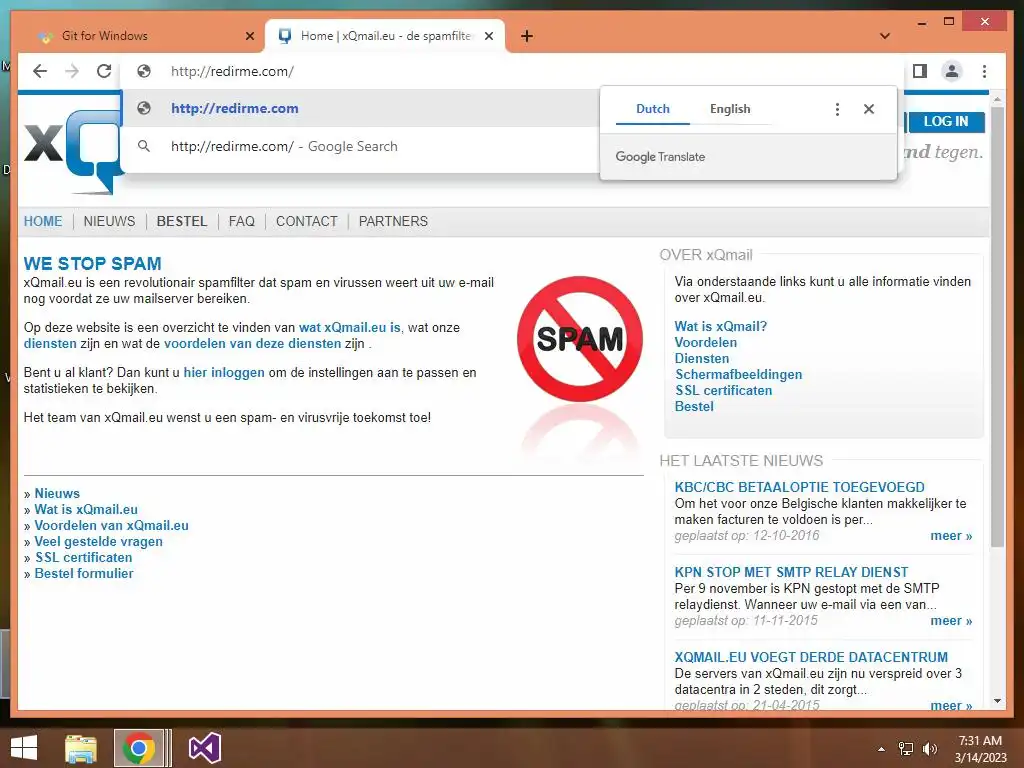The height and width of the screenshot is (768, 1024).
Task: Open 'SSL certificaten' link in bottom list
Action: 84,558
